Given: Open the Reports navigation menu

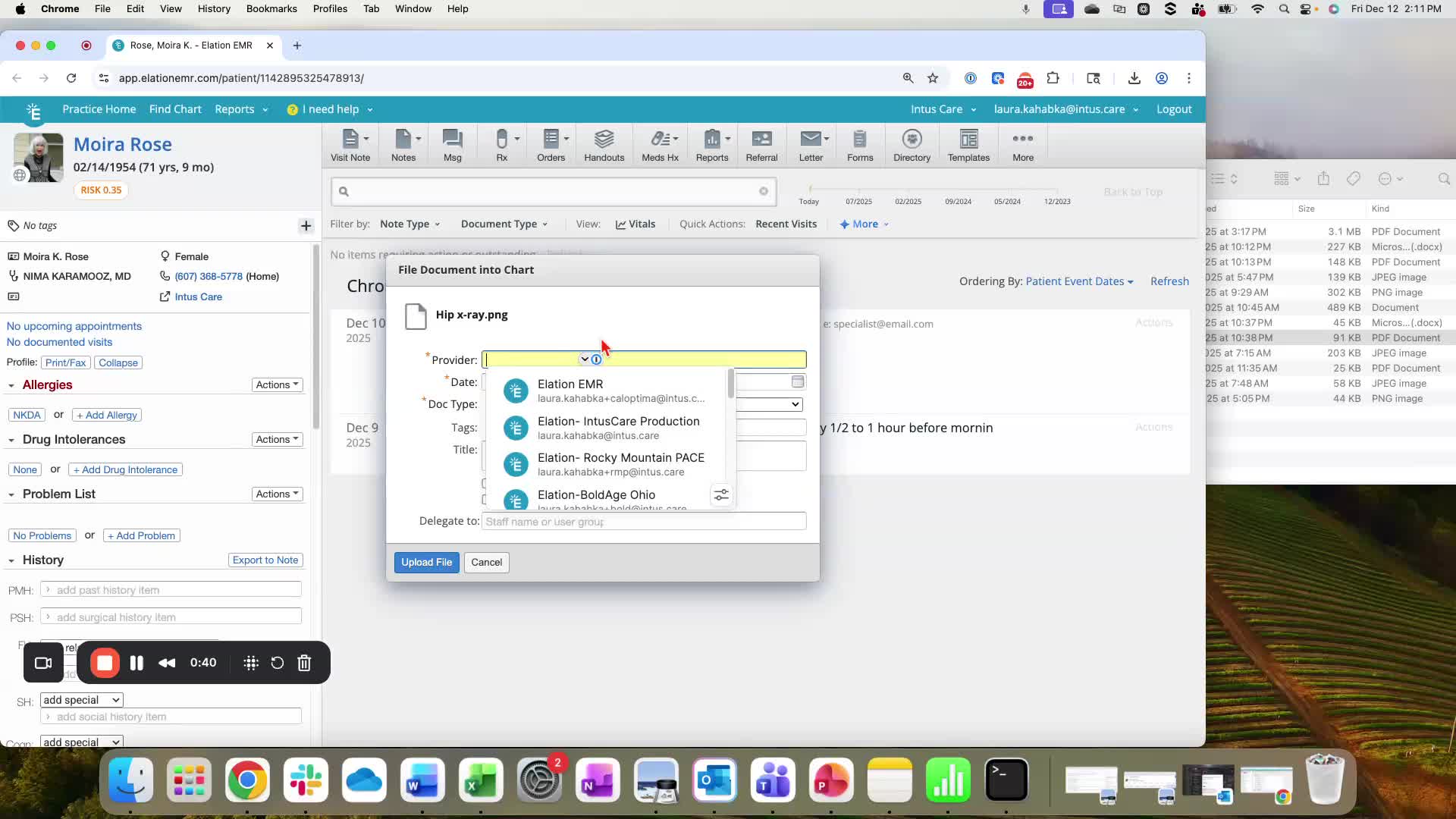Looking at the screenshot, I should point(241,109).
